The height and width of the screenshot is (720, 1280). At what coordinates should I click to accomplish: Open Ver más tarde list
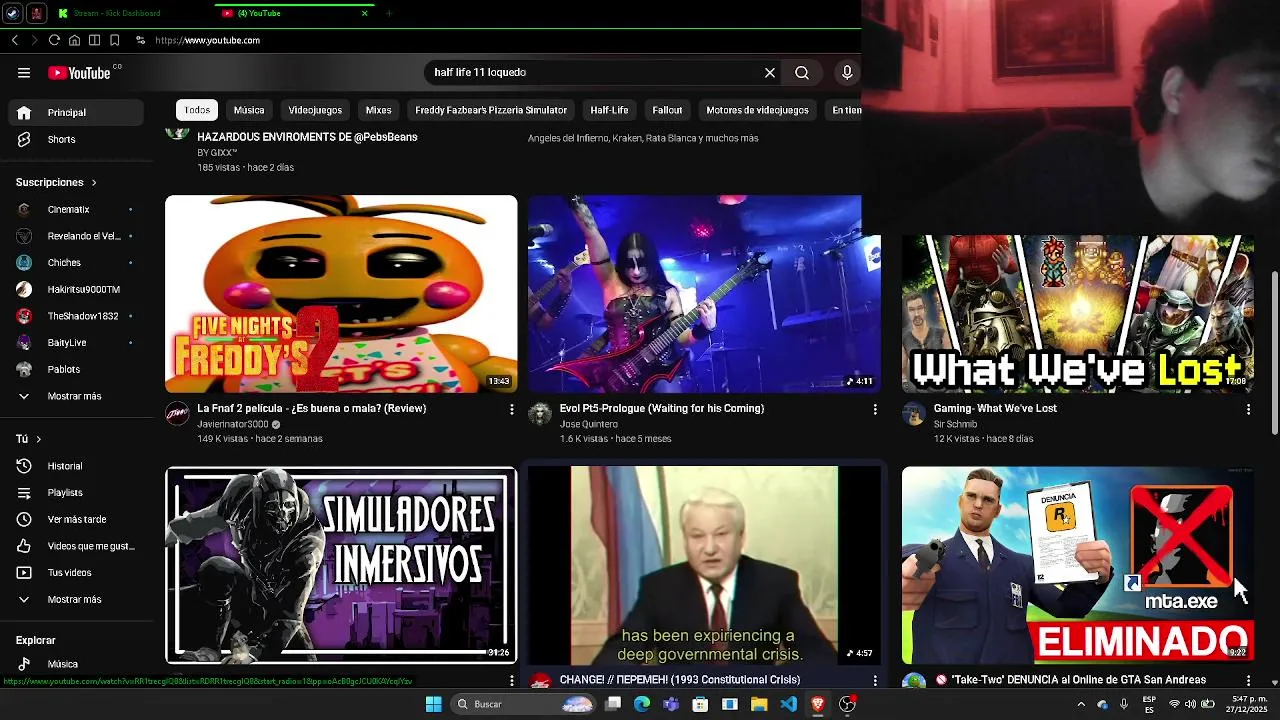pyautogui.click(x=76, y=519)
